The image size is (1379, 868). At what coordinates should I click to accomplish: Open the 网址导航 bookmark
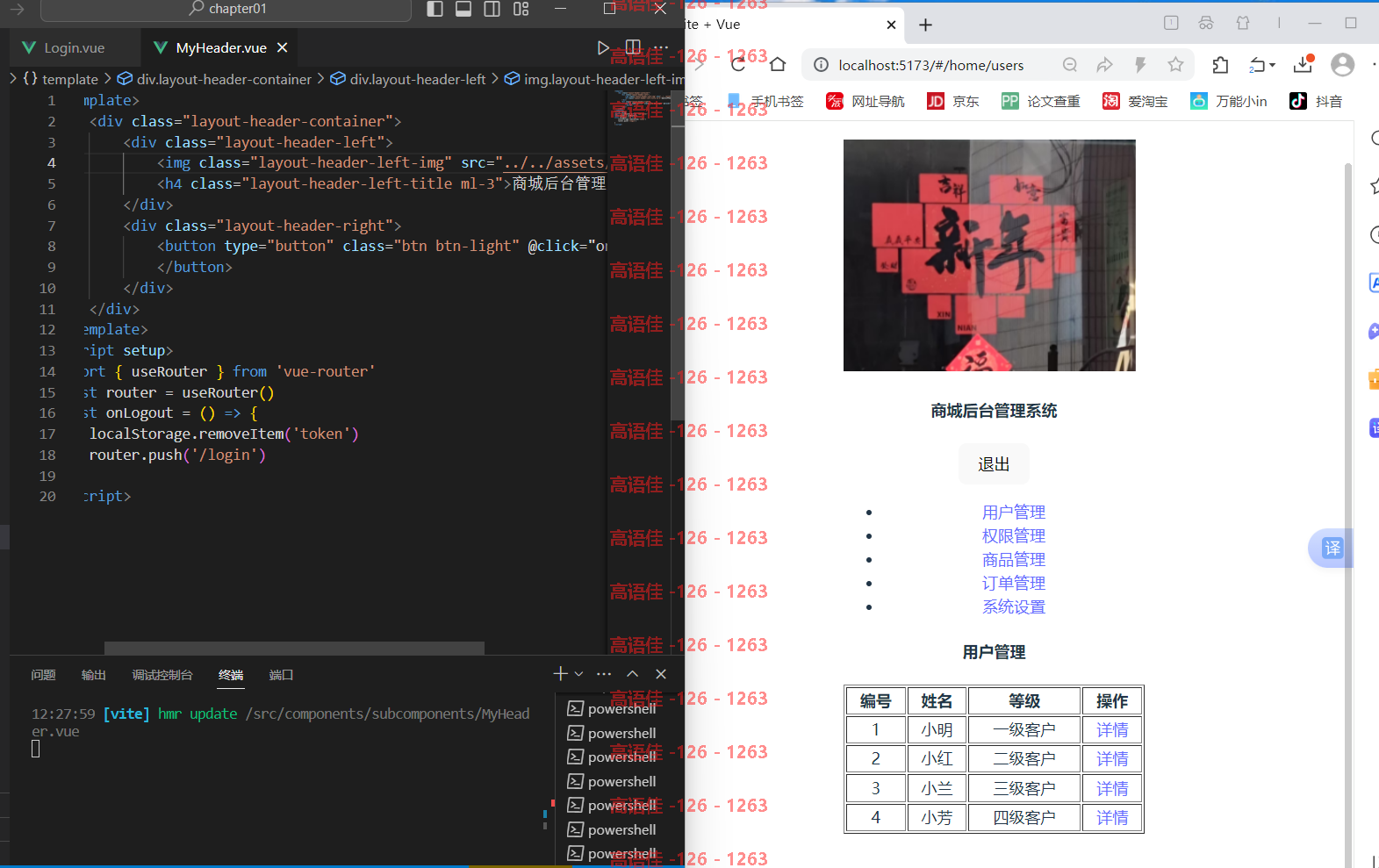tap(865, 101)
